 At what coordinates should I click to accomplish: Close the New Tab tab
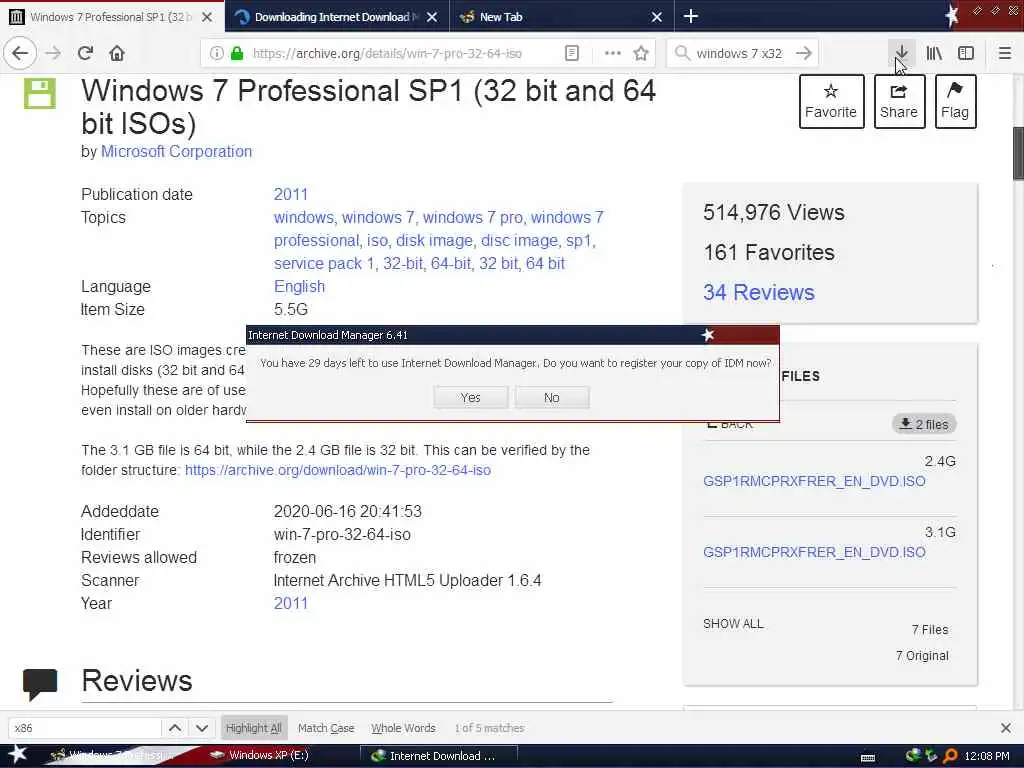click(x=657, y=17)
